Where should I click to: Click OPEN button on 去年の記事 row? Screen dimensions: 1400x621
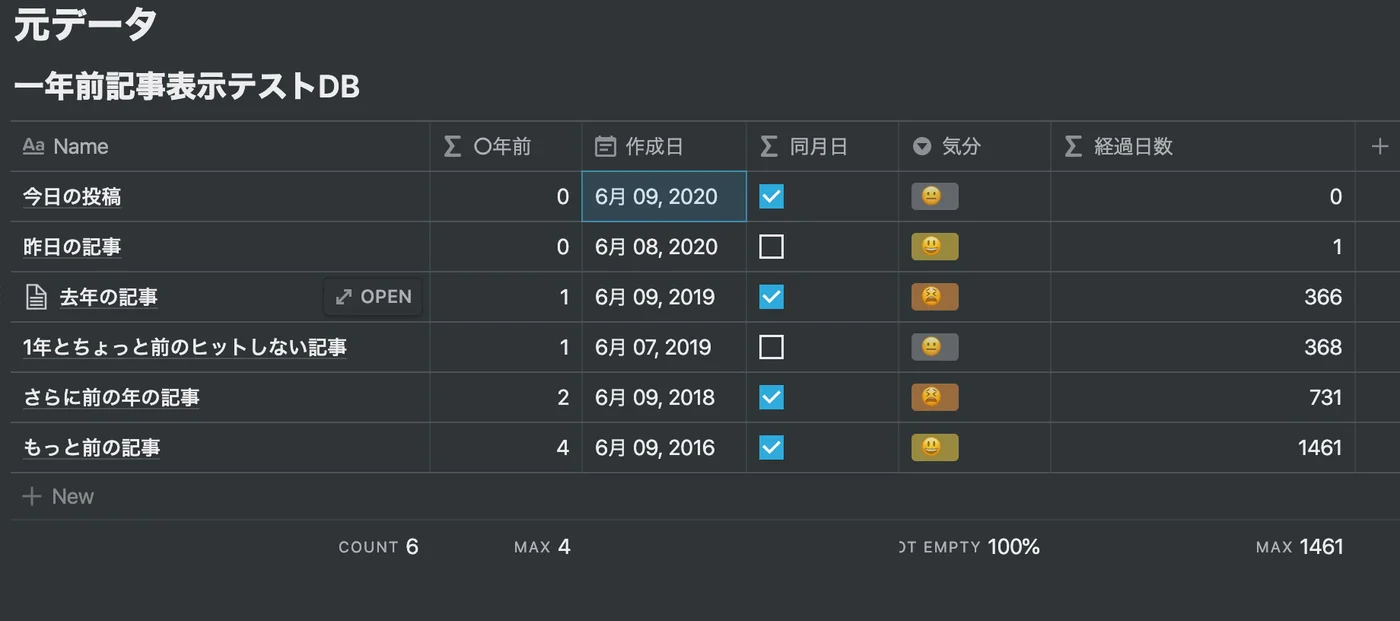coord(373,297)
